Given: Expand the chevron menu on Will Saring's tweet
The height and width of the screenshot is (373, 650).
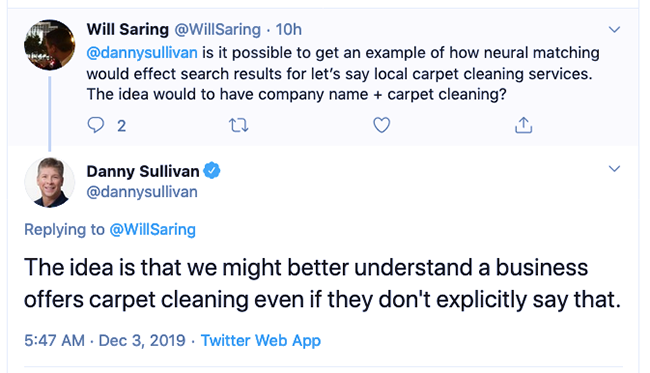Looking at the screenshot, I should (614, 29).
